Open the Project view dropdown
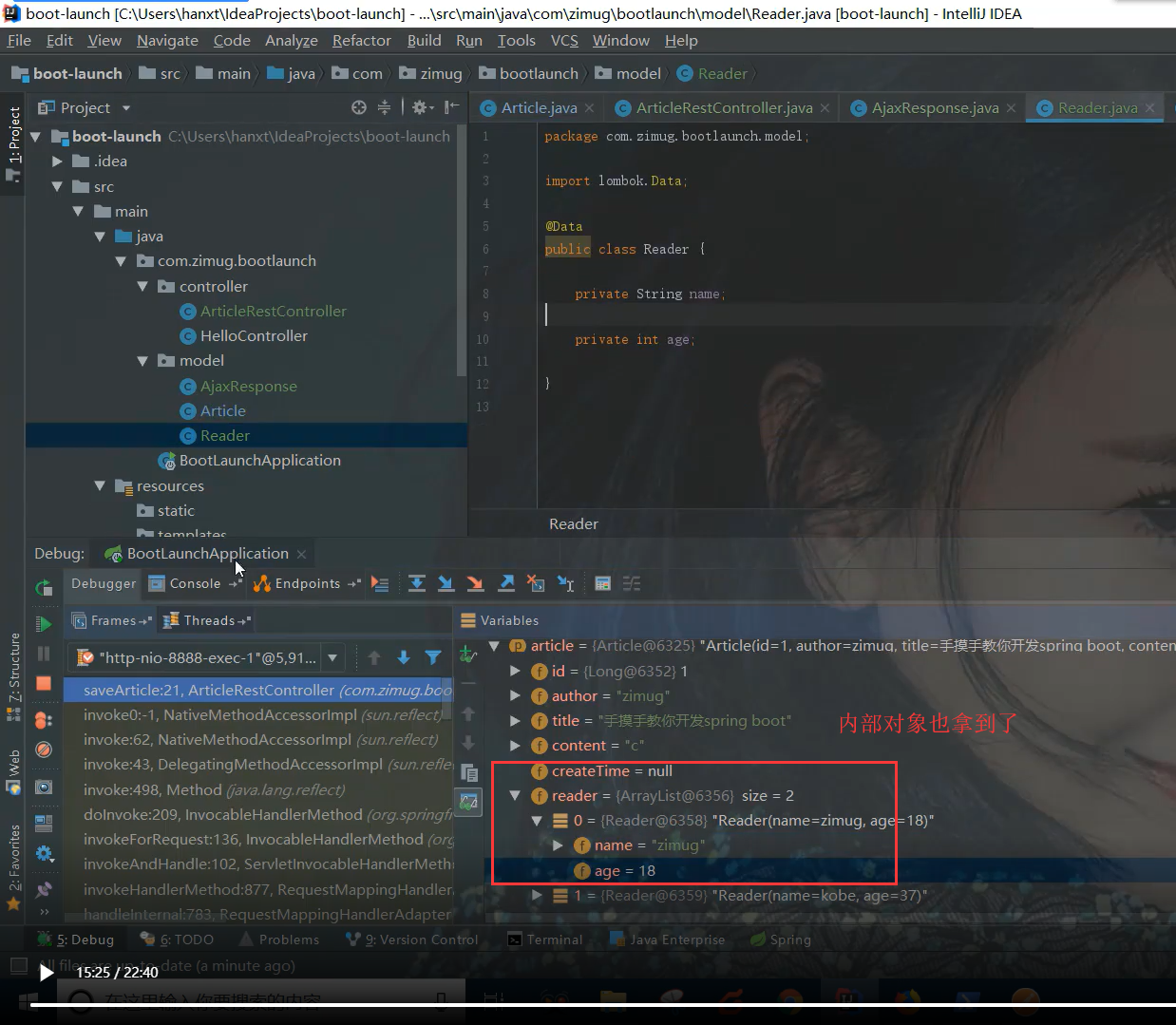The height and width of the screenshot is (1025, 1176). coord(125,108)
